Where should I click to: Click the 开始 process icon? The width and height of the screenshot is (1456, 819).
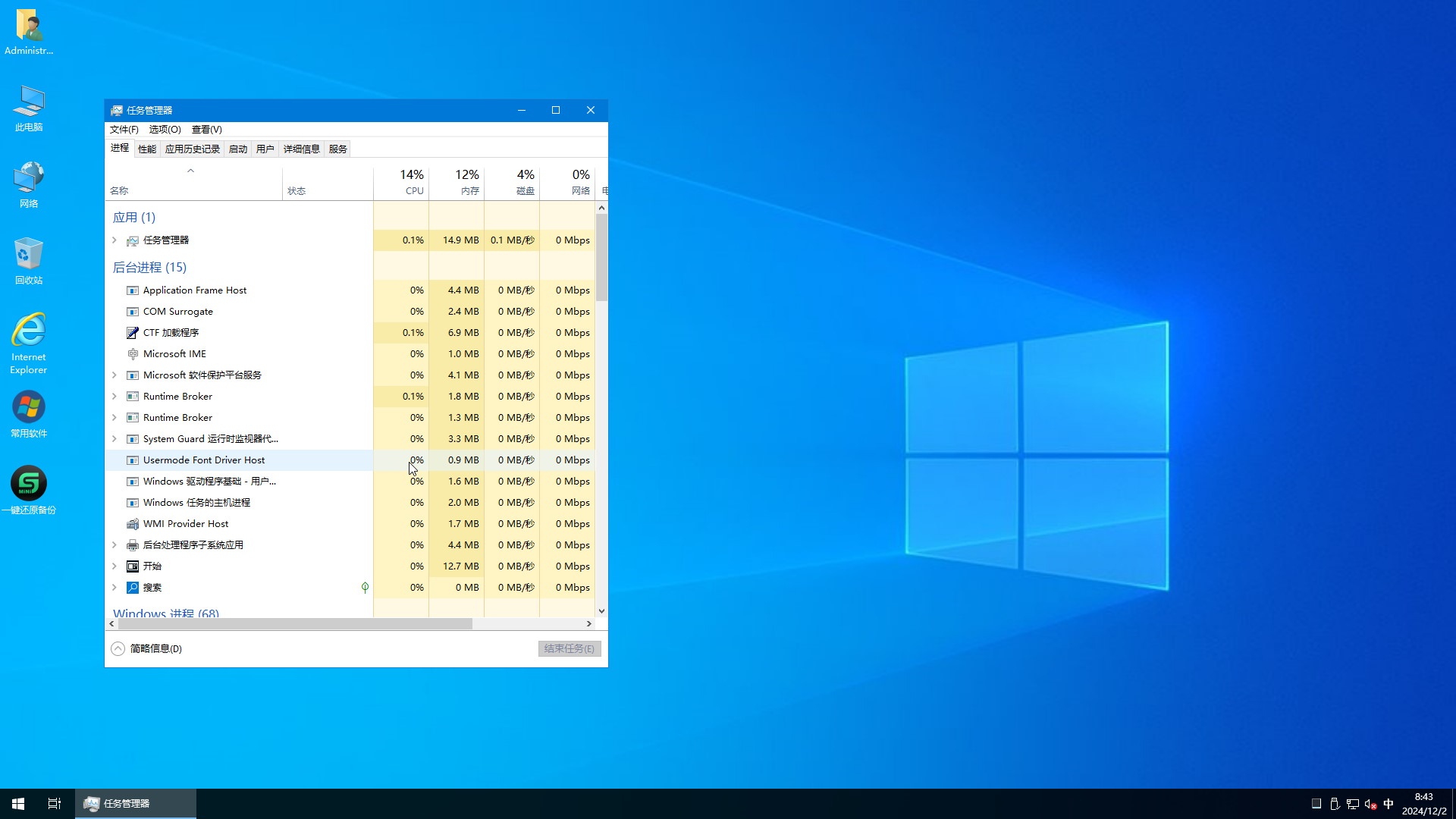133,566
